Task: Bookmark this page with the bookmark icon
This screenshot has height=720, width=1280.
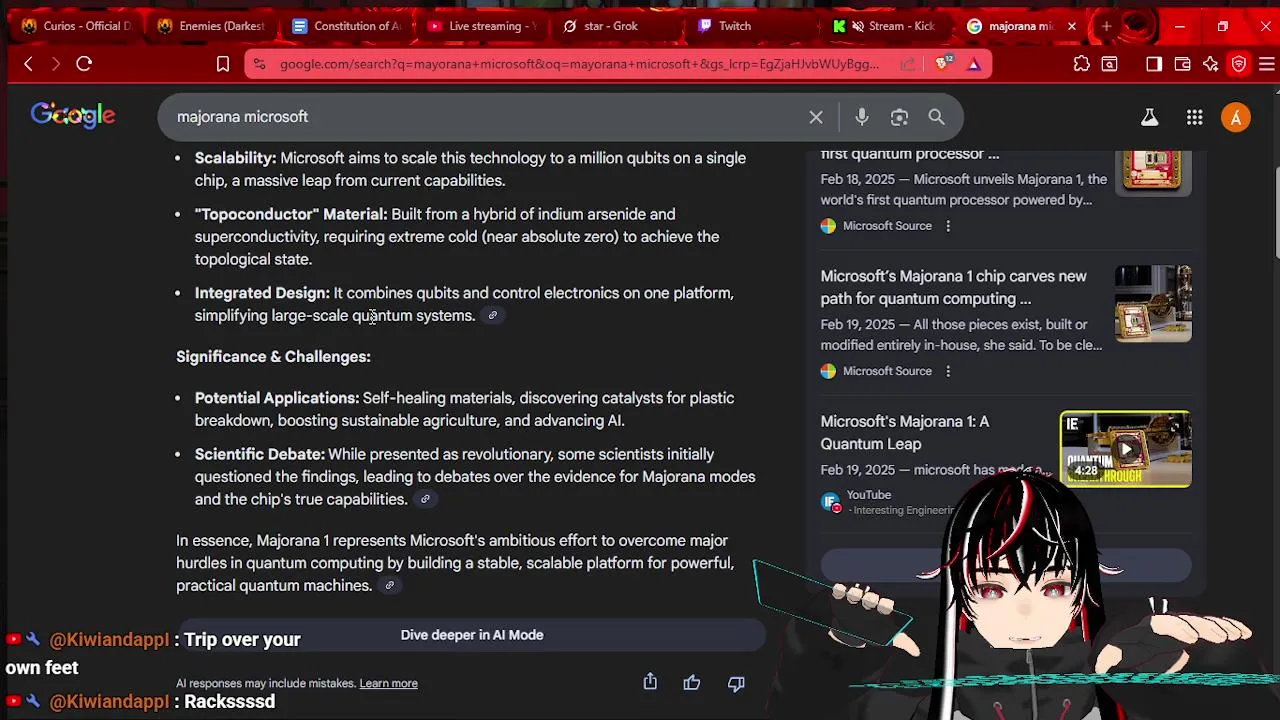Action: pos(223,64)
